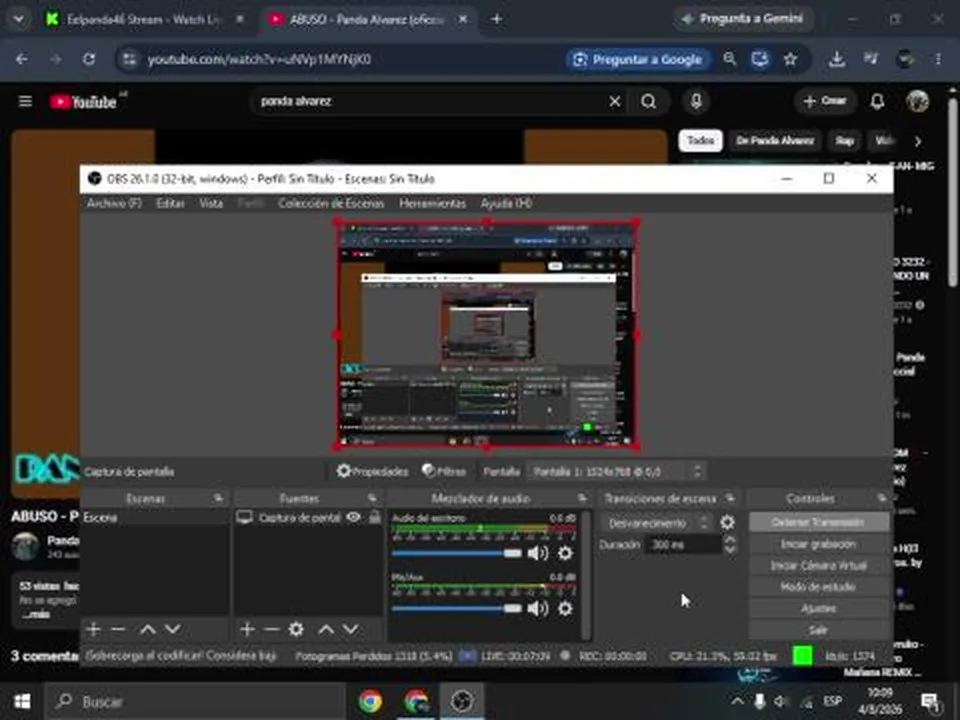Bookmark this page with star icon

pyautogui.click(x=790, y=59)
